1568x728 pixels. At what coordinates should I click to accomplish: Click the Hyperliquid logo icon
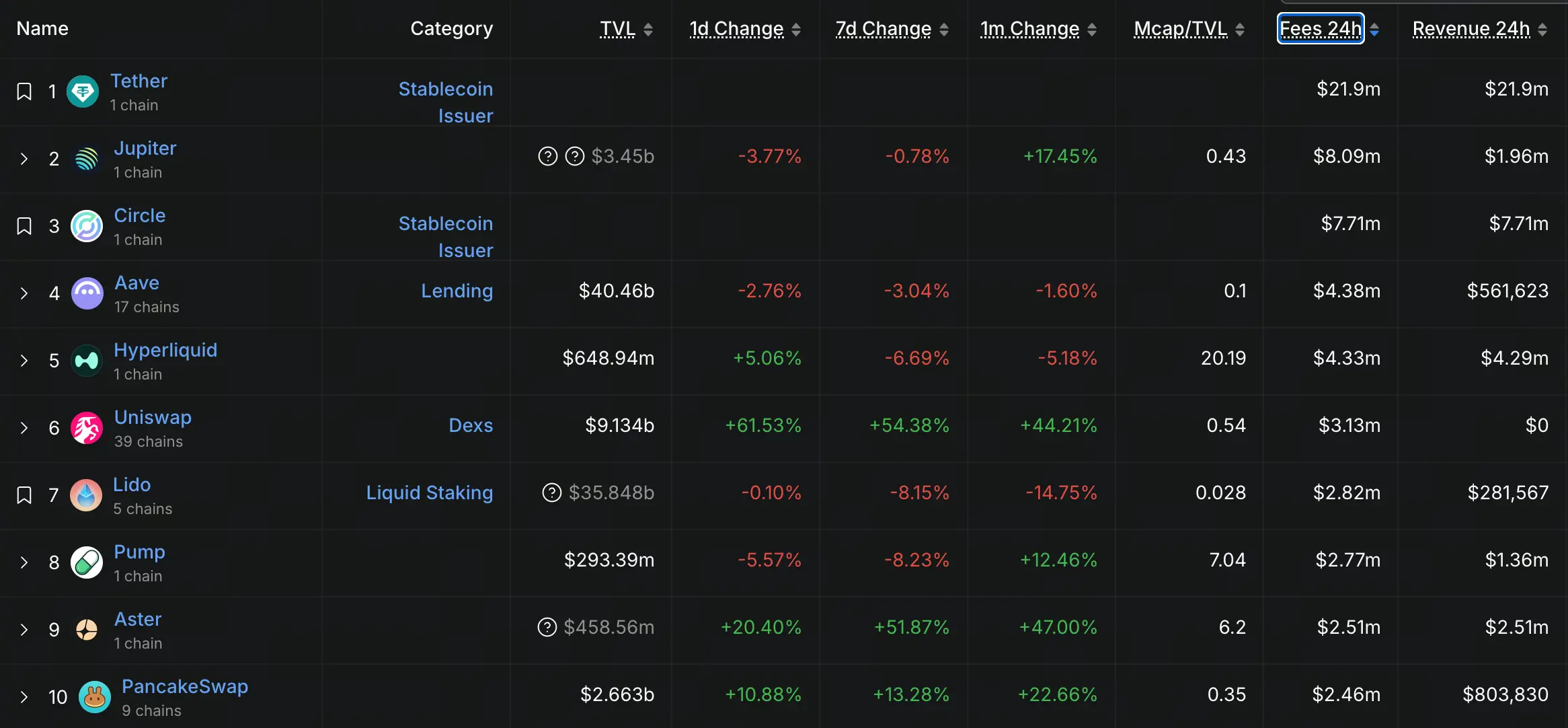click(x=87, y=361)
